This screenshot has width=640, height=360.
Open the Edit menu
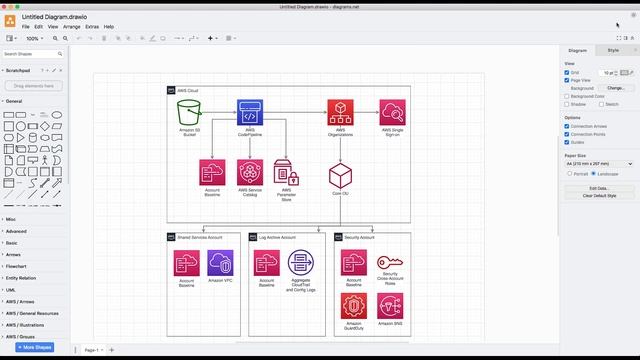pos(38,27)
